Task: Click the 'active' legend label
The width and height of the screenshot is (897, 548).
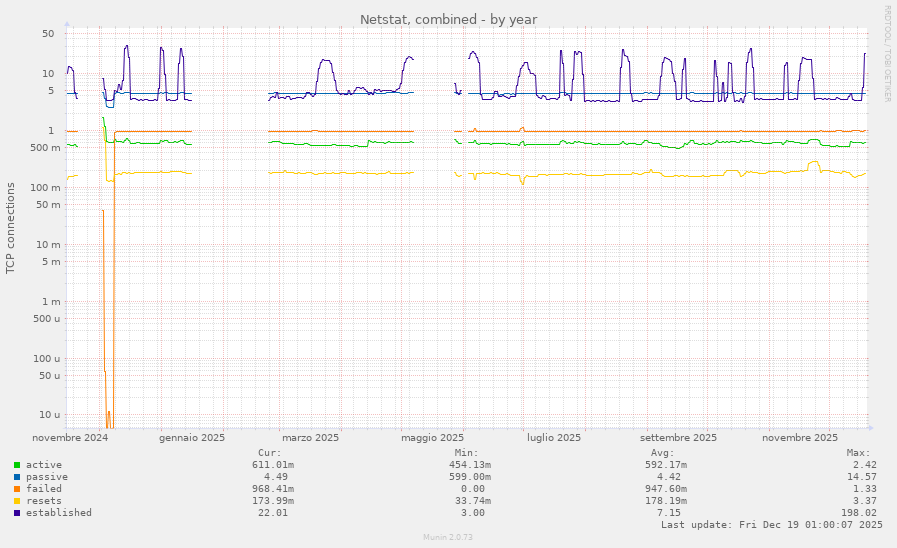Action: tap(43, 465)
